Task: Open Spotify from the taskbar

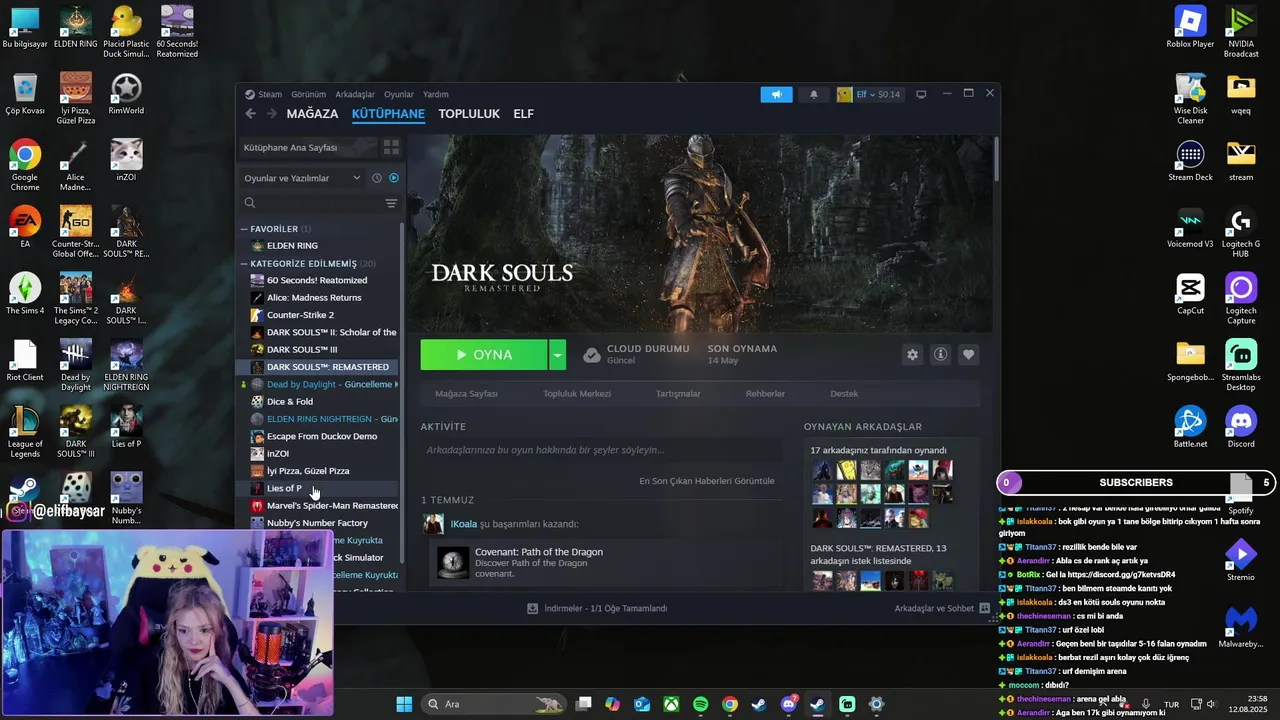Action: coord(700,704)
